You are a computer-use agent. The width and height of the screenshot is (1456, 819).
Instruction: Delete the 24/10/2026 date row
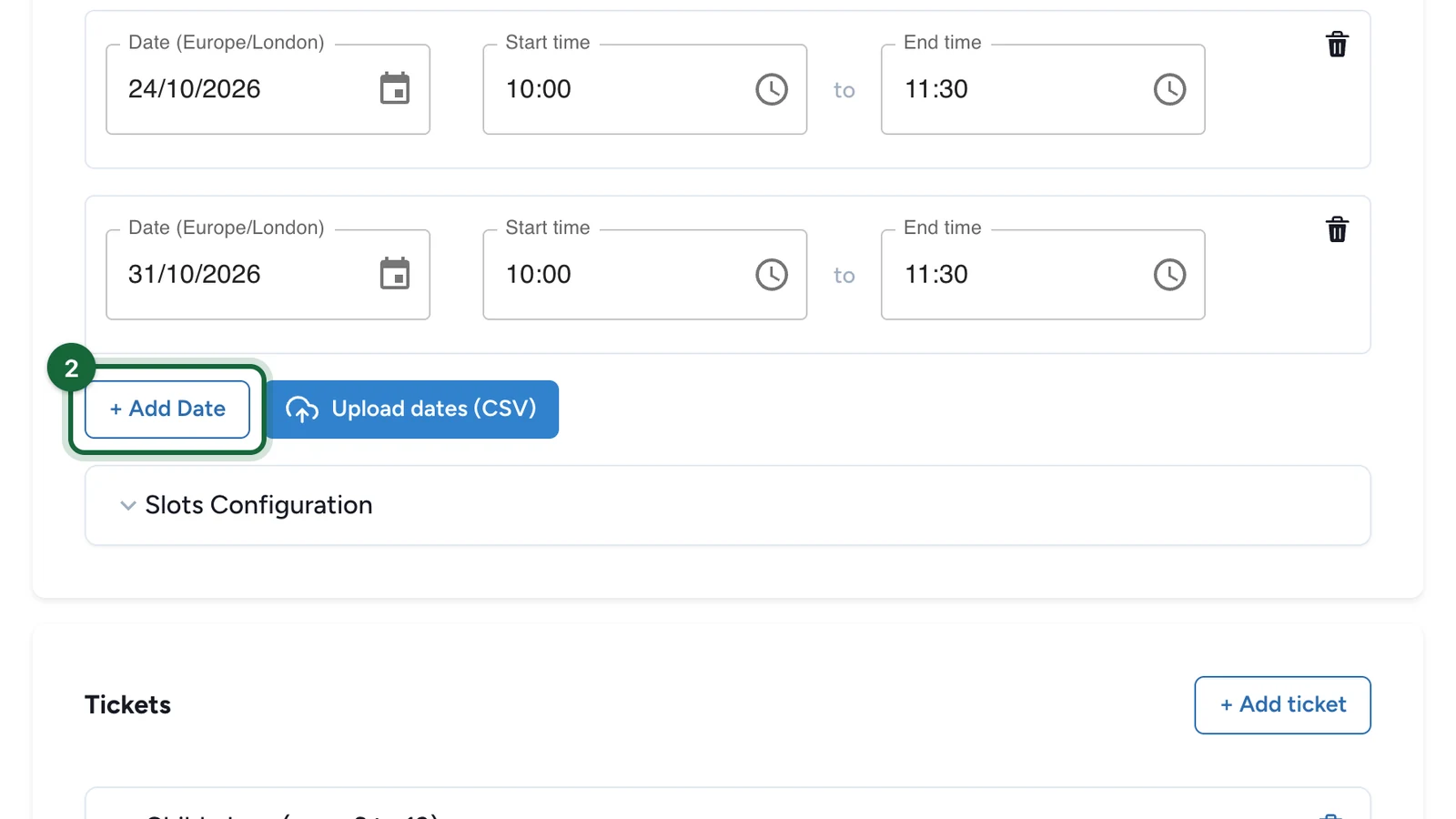coord(1337,45)
